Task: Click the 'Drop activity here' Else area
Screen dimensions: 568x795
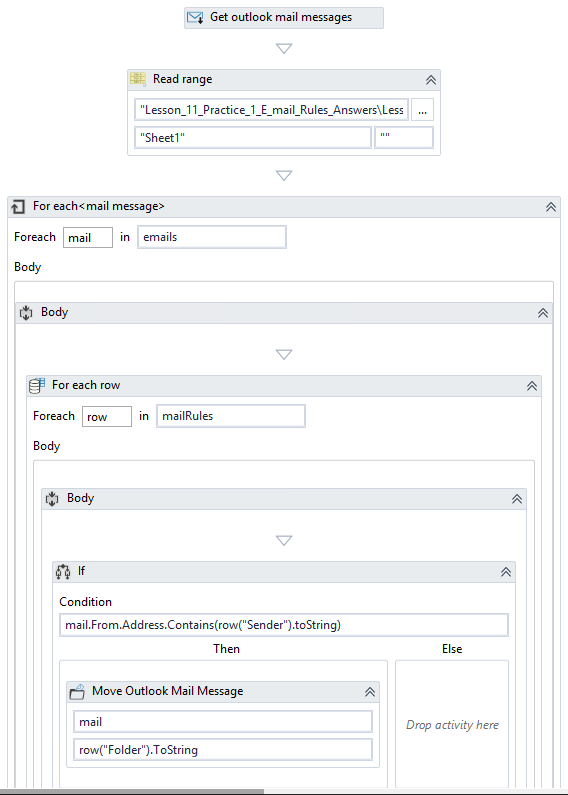Action: 452,725
